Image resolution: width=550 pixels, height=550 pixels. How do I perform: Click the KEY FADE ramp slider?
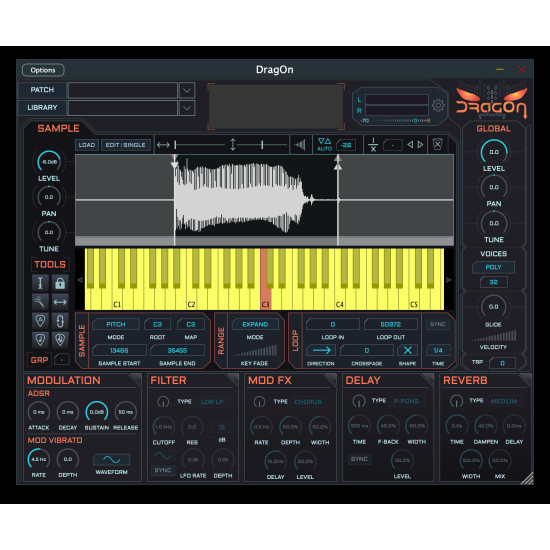tap(255, 351)
